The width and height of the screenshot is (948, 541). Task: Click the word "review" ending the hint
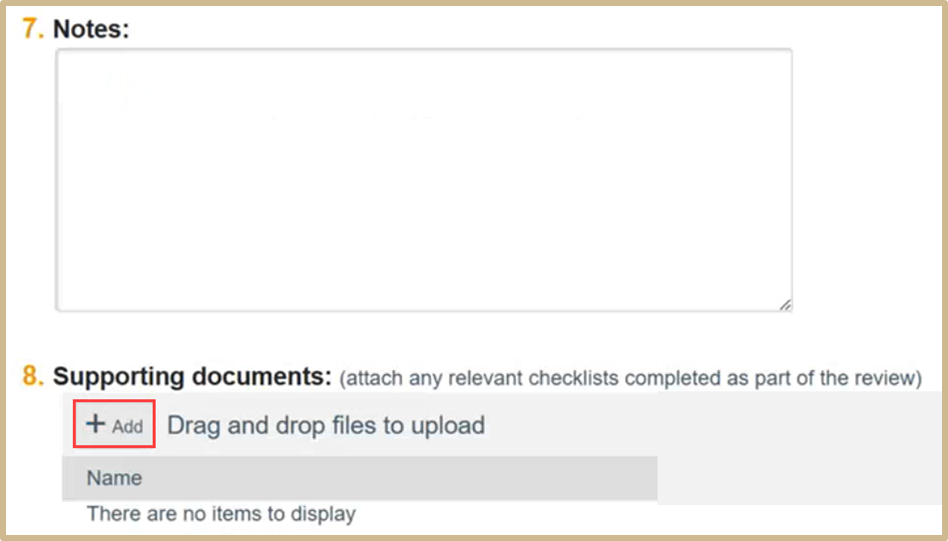[x=888, y=378]
